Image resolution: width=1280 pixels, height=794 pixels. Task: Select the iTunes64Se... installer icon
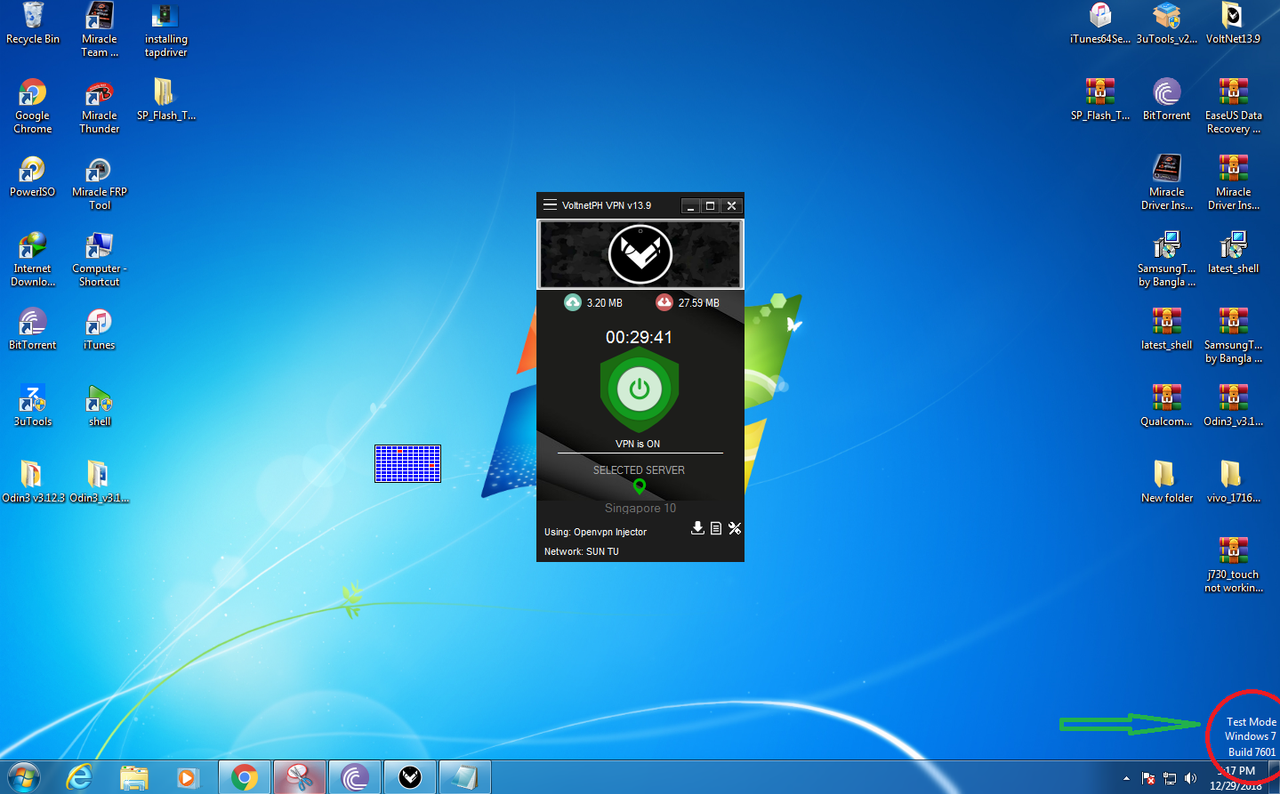point(1100,24)
